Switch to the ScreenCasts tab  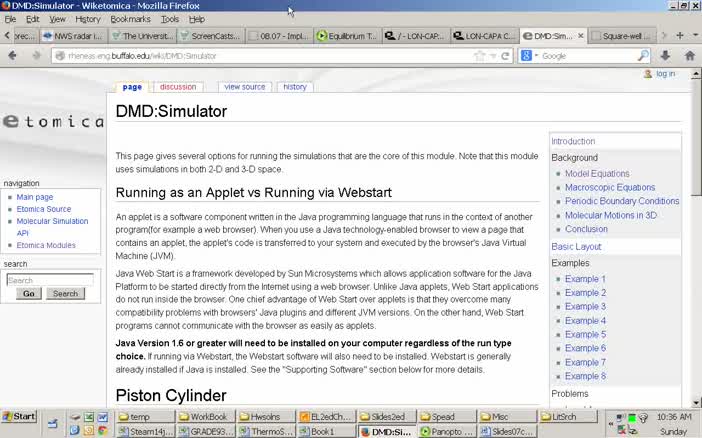click(x=211, y=36)
